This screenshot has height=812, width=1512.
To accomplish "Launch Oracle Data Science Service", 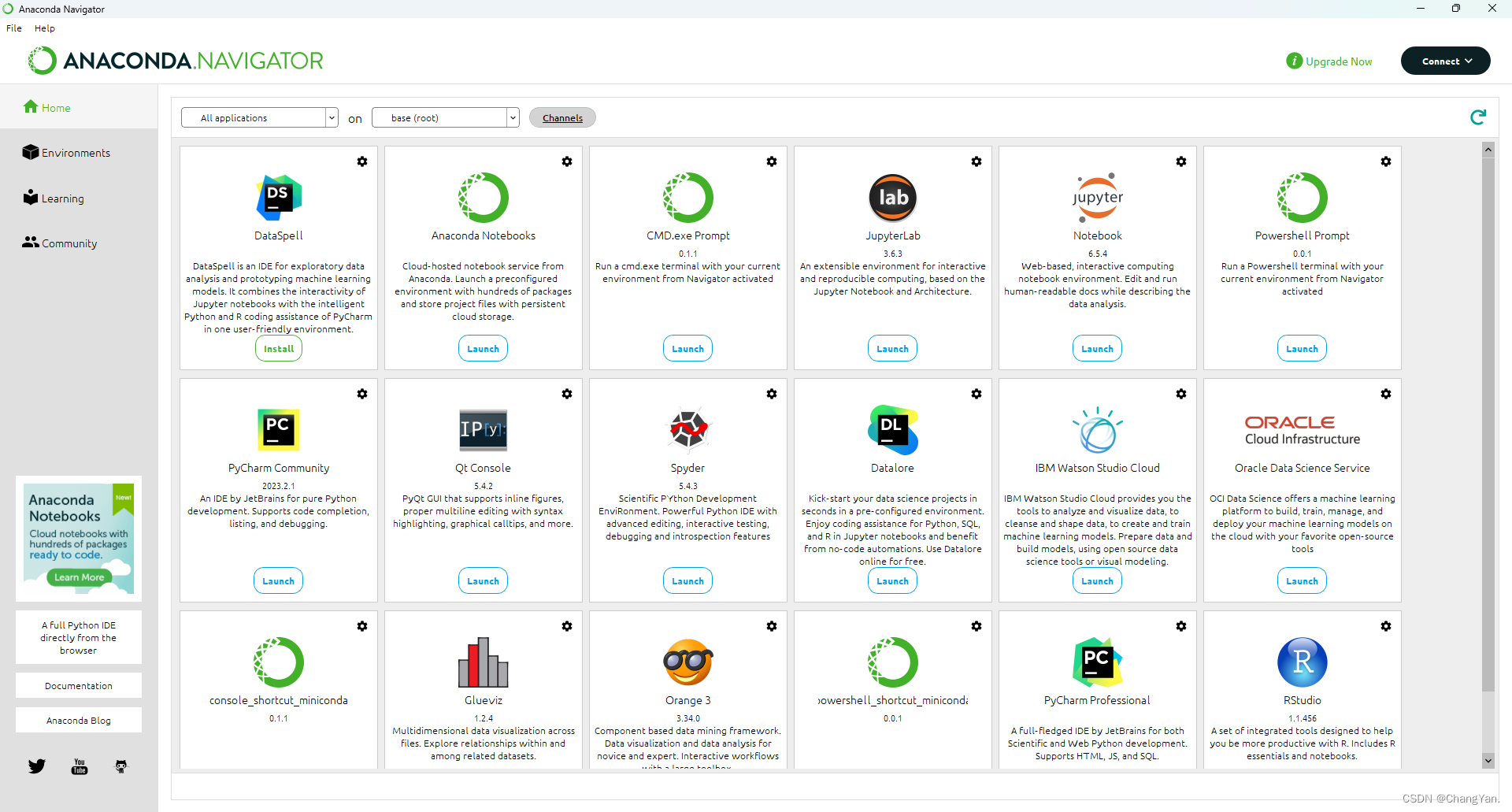I will (1303, 581).
